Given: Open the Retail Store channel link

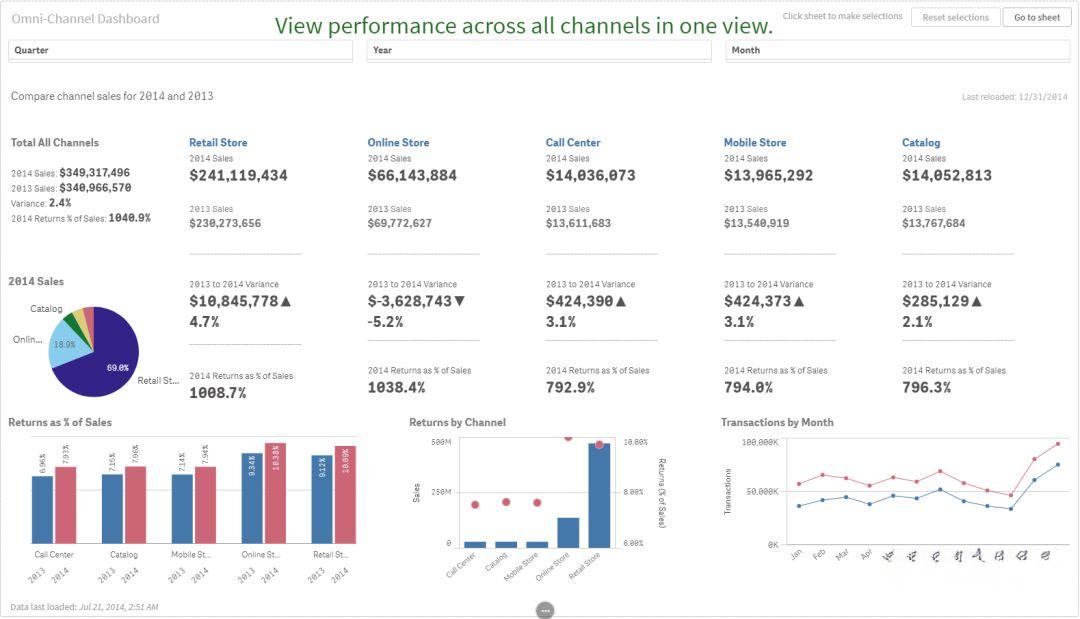Looking at the screenshot, I should point(218,143).
